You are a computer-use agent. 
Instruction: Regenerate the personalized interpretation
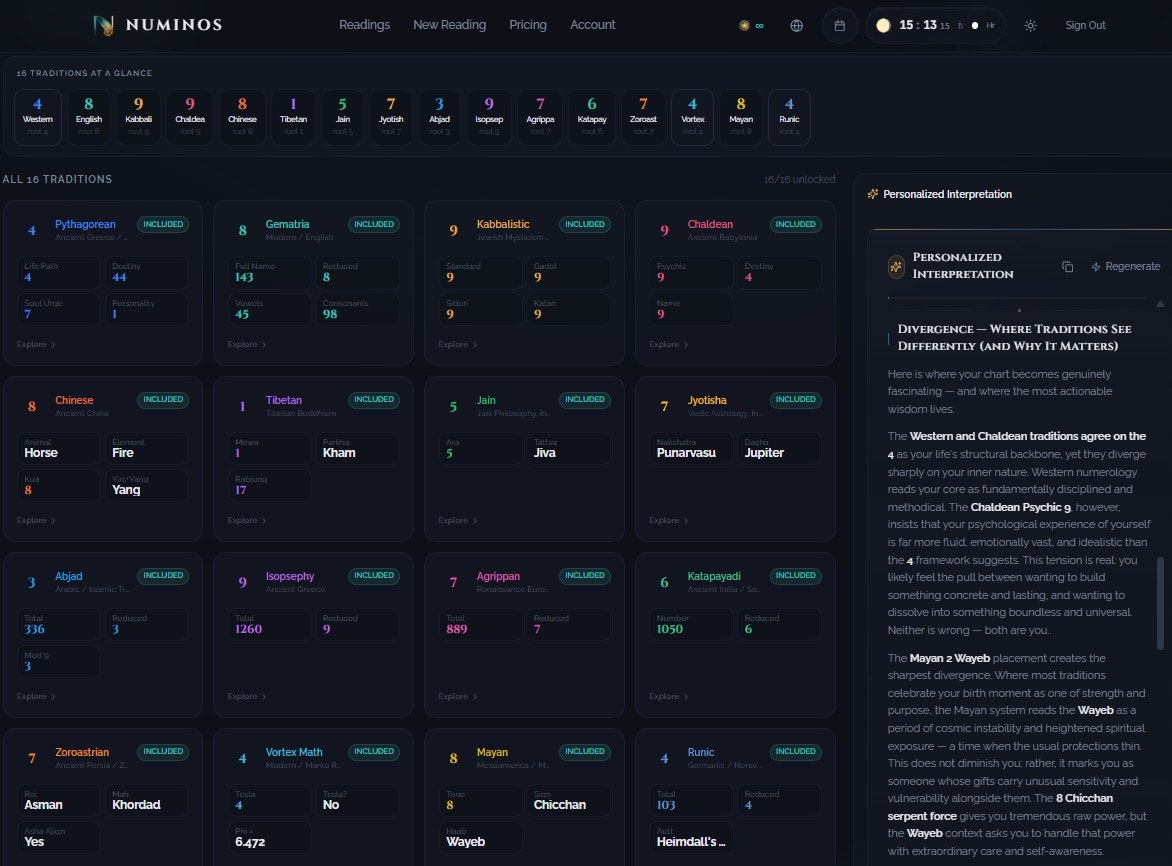tap(1126, 267)
